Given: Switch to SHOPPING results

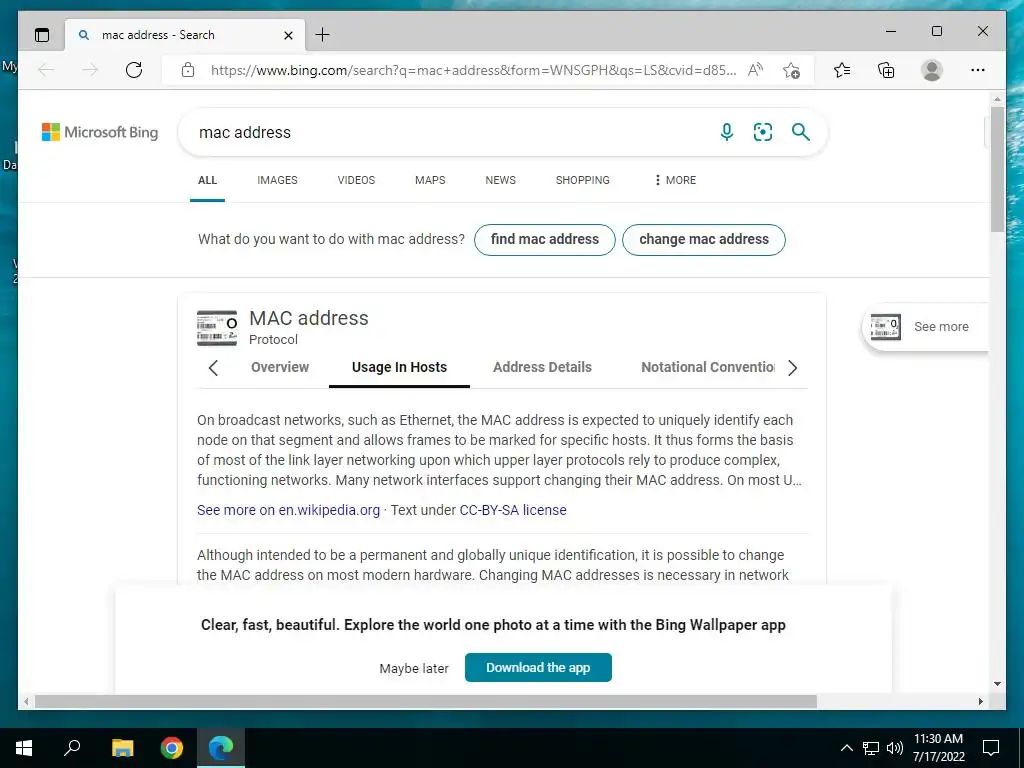Looking at the screenshot, I should [x=583, y=180].
